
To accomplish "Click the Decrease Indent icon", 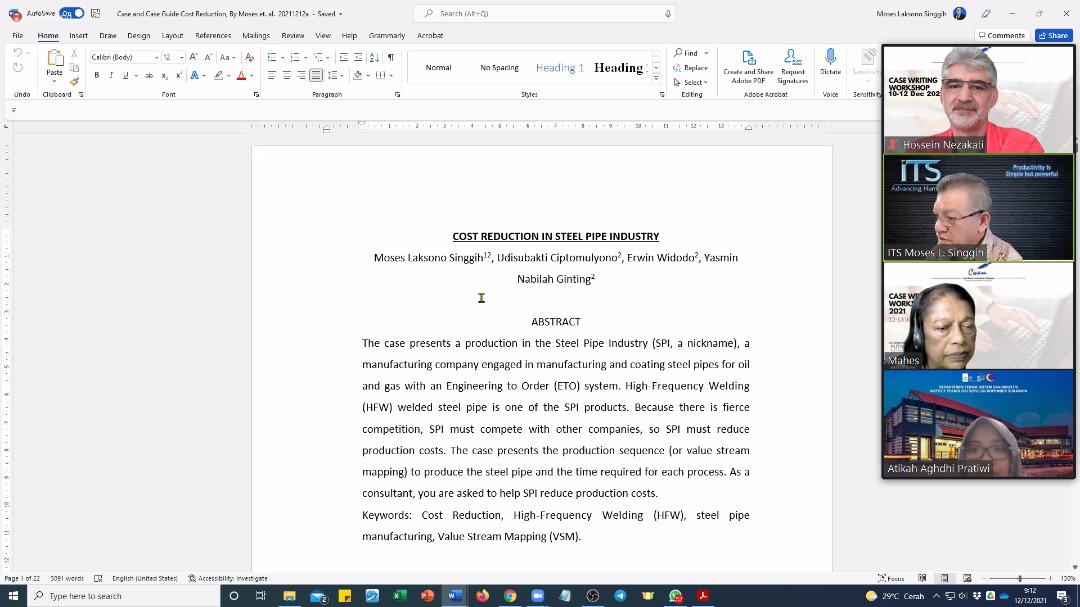I will click(343, 57).
